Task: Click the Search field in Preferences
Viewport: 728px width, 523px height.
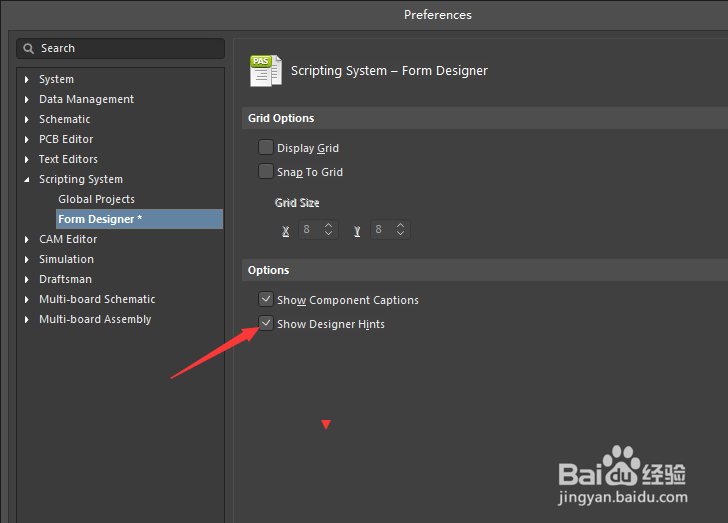Action: (120, 48)
